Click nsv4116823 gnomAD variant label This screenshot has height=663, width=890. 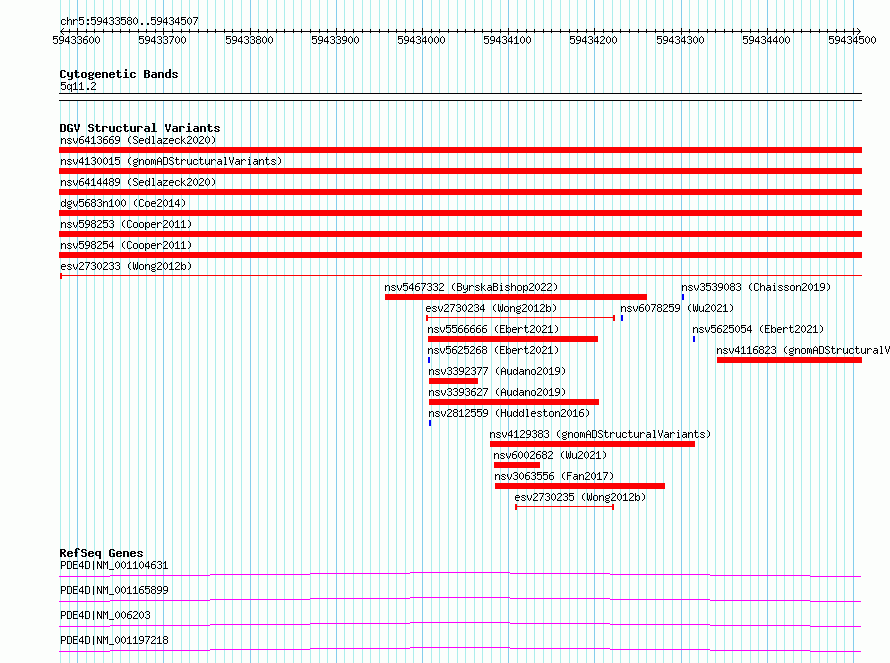point(803,350)
